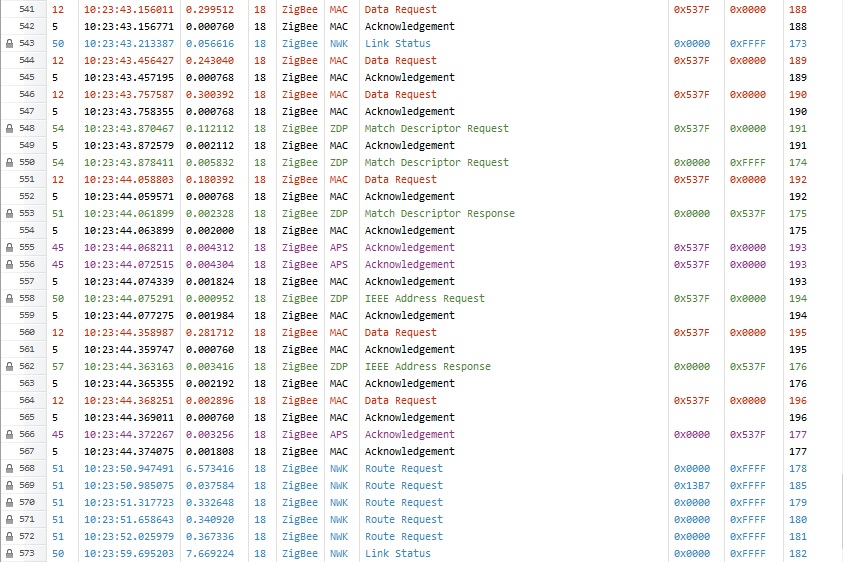Click the lock icon on packet 569
The width and height of the screenshot is (843, 562).
point(9,486)
